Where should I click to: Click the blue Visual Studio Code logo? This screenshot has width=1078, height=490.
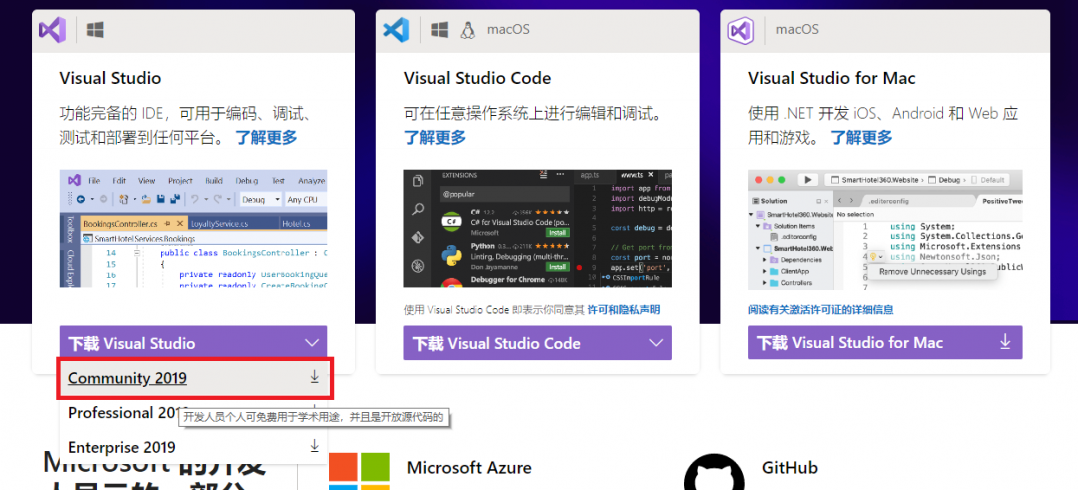[x=396, y=30]
